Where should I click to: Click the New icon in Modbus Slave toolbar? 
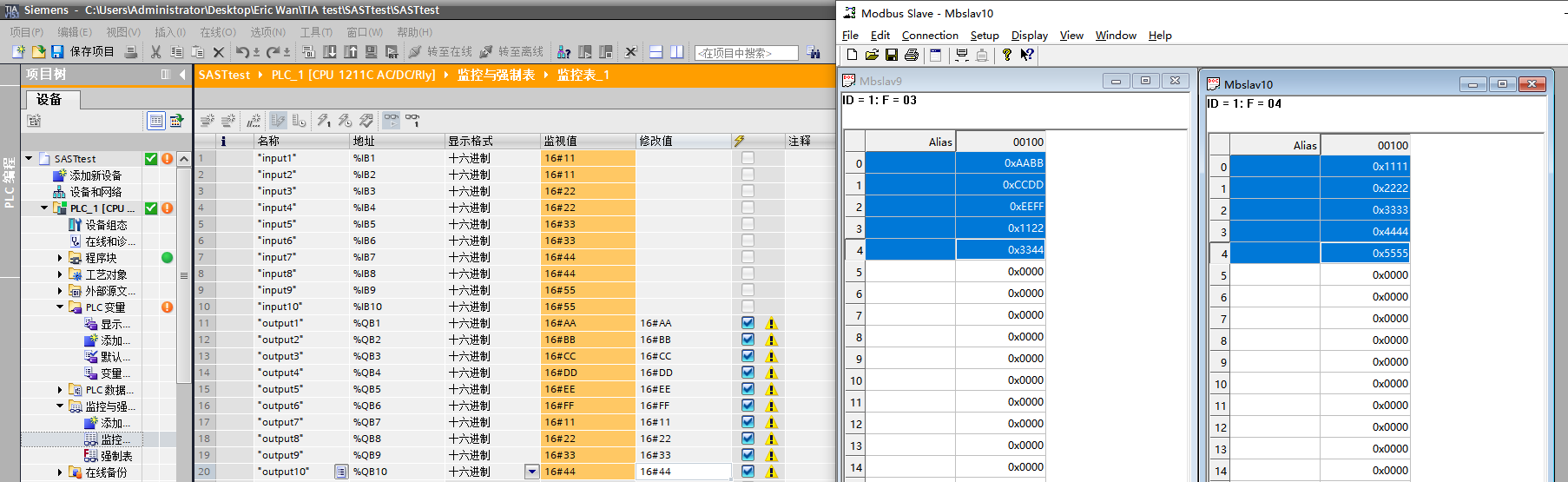852,55
